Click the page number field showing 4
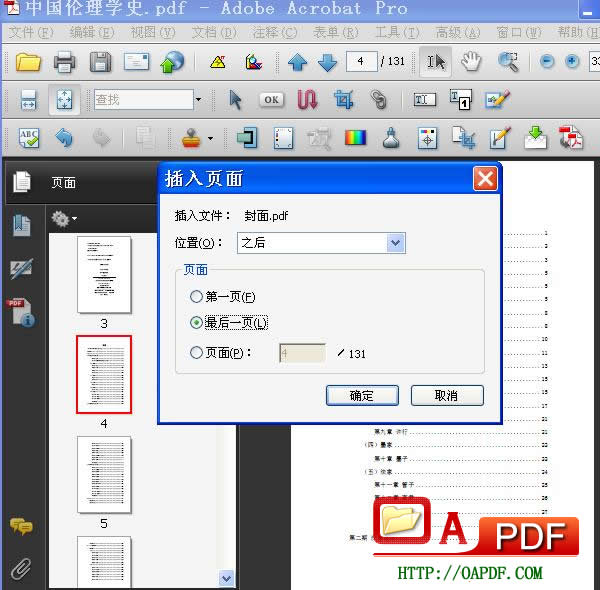 362,61
